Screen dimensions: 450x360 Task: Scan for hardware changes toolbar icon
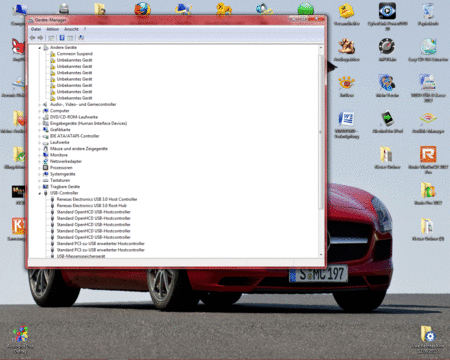point(81,38)
